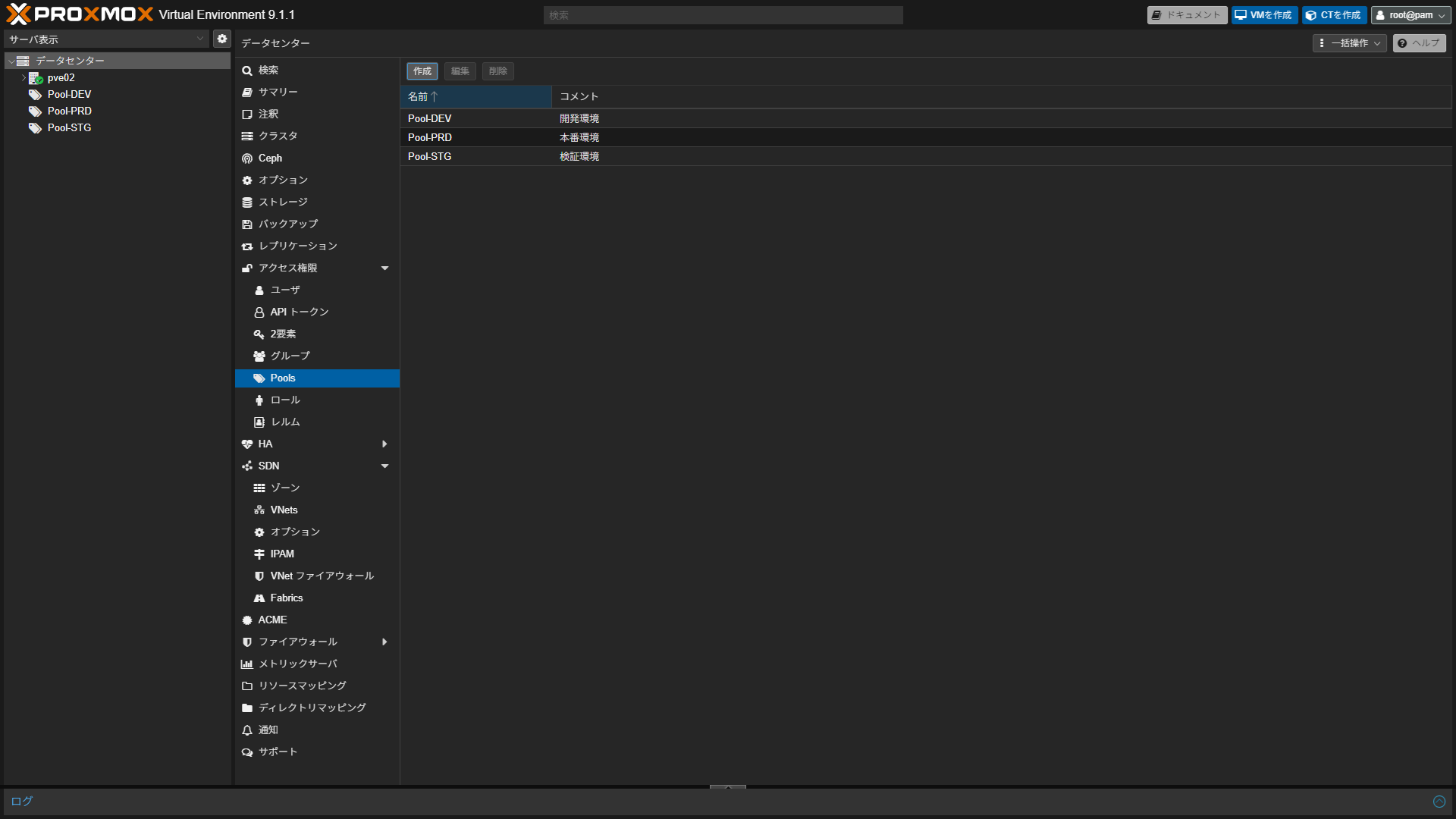Click the gear icon beside server view
Screen dimensions: 1456x819
tap(221, 39)
